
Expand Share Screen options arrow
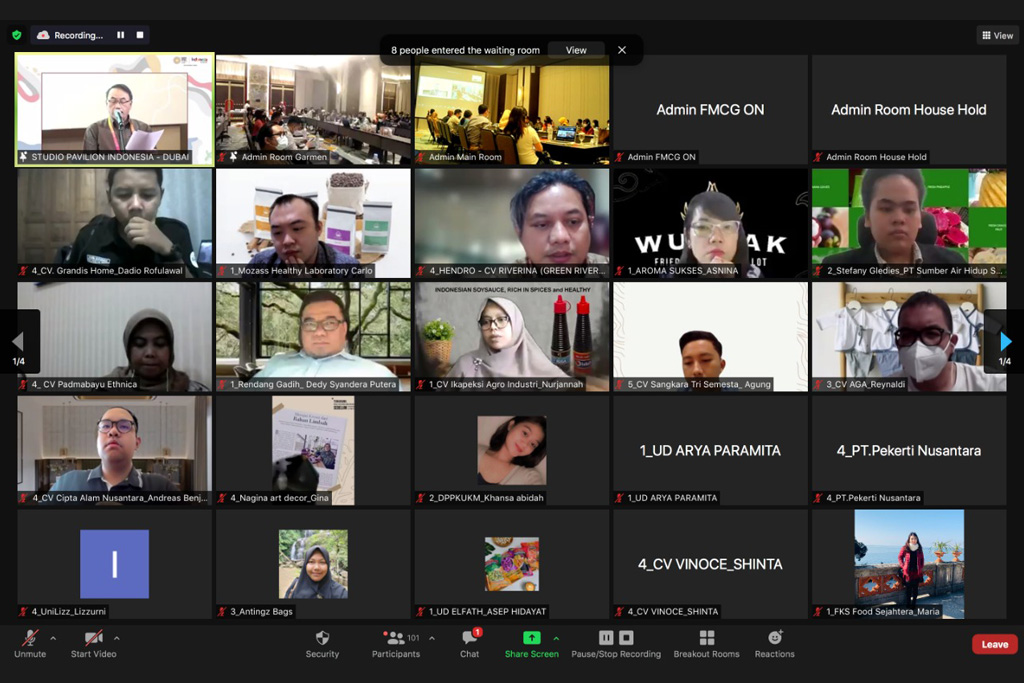556,638
